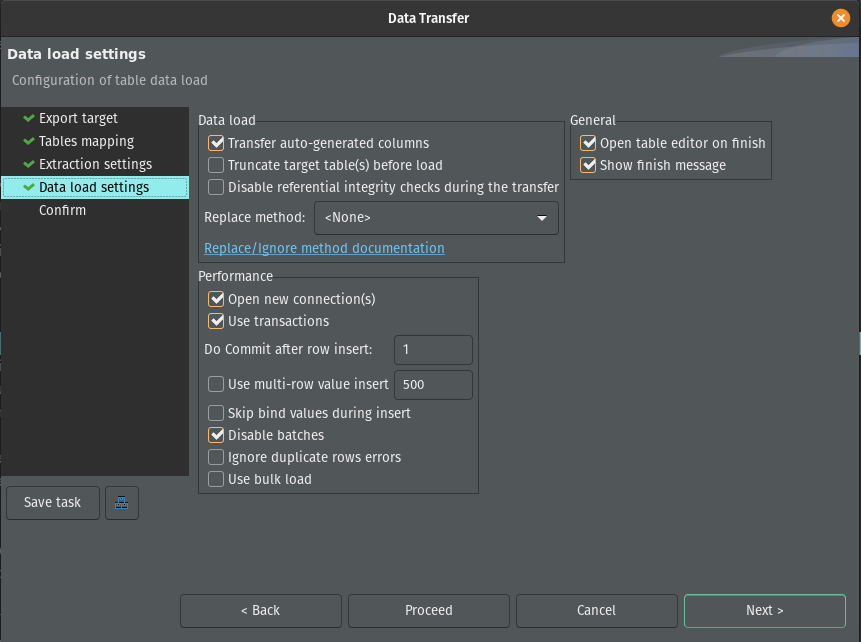Uncheck Show finish message
This screenshot has height=642, width=861.
[x=588, y=165]
